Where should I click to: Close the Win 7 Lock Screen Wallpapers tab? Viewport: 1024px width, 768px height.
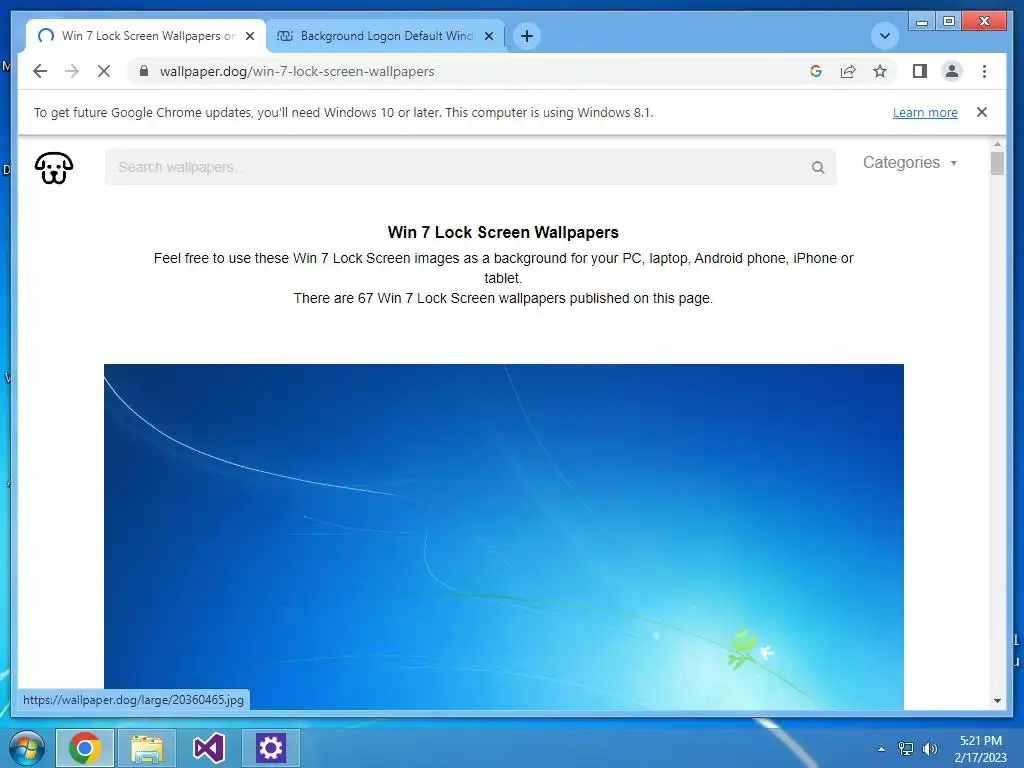click(x=249, y=37)
